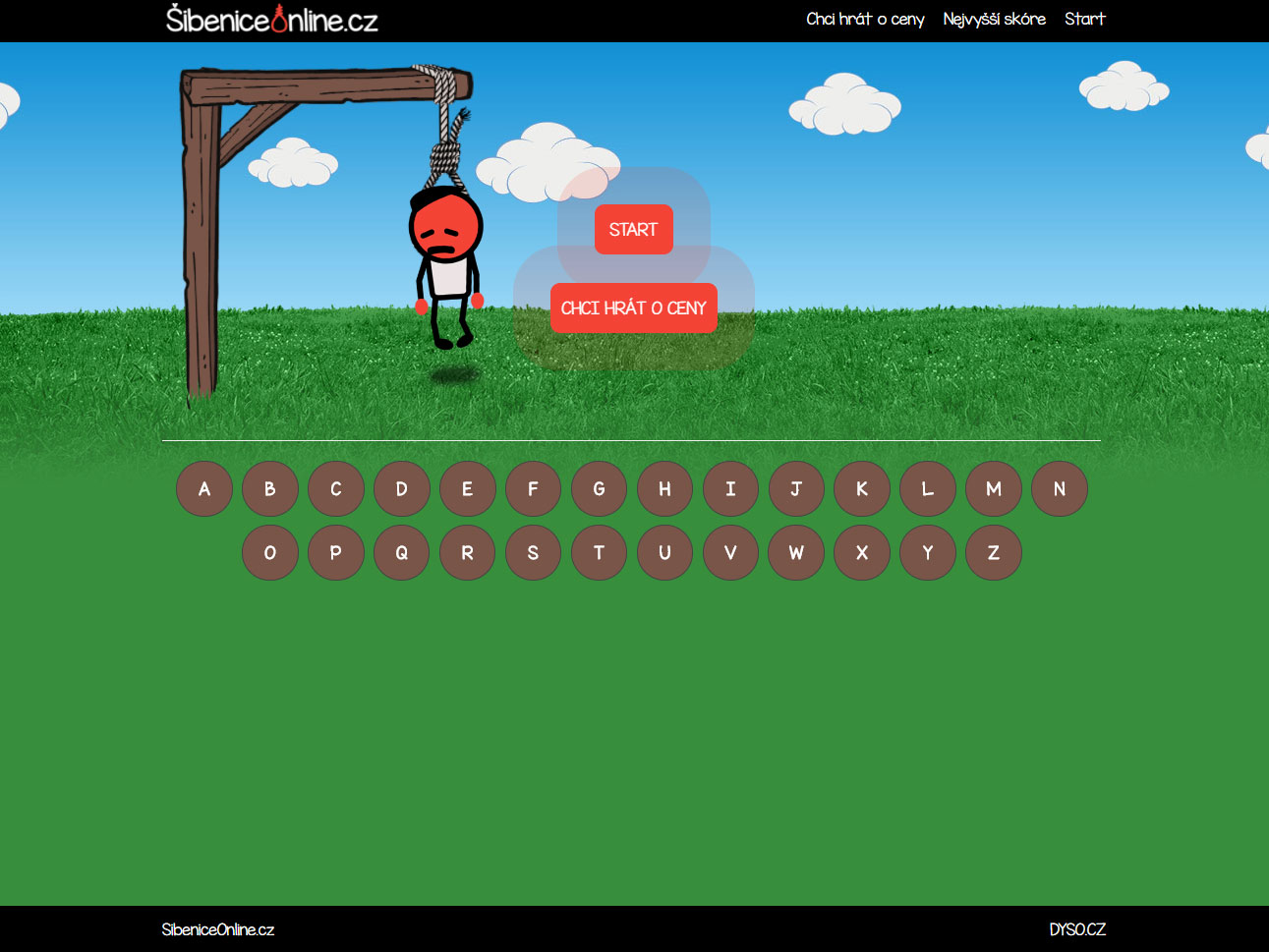
Task: Choose letter Z button
Action: [994, 552]
